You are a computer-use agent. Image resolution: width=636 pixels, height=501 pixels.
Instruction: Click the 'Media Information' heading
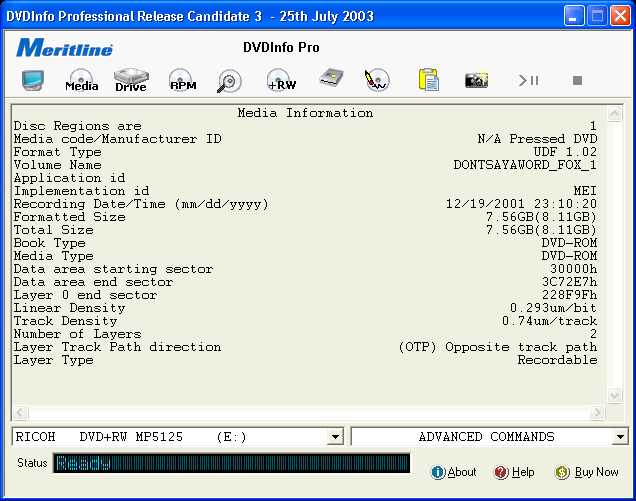305,113
